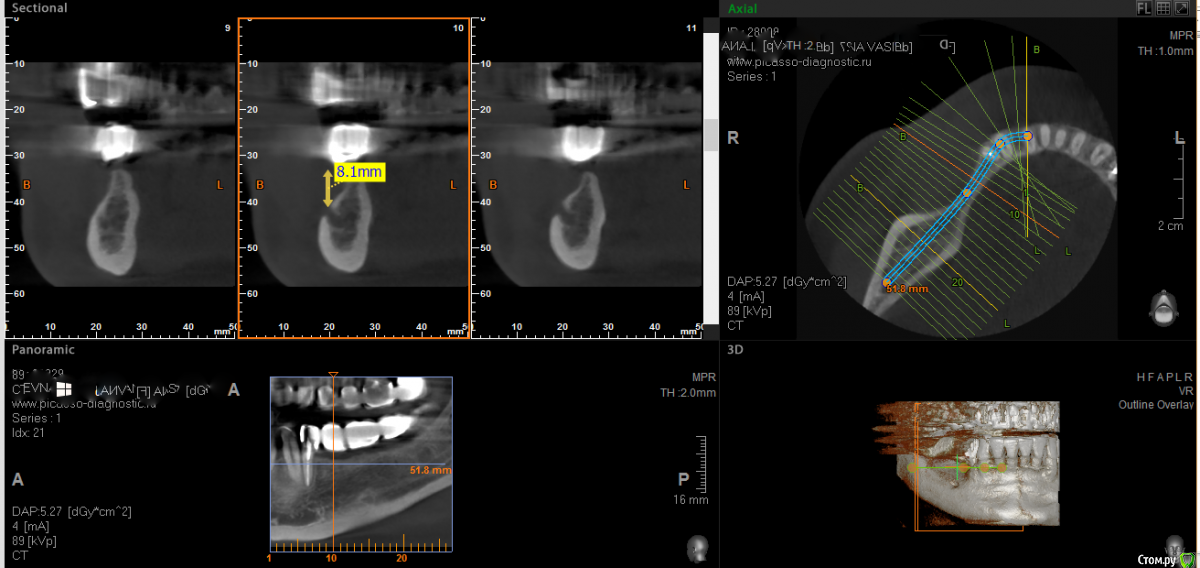Maximize the Axial view with expand icon

coord(1181,8)
